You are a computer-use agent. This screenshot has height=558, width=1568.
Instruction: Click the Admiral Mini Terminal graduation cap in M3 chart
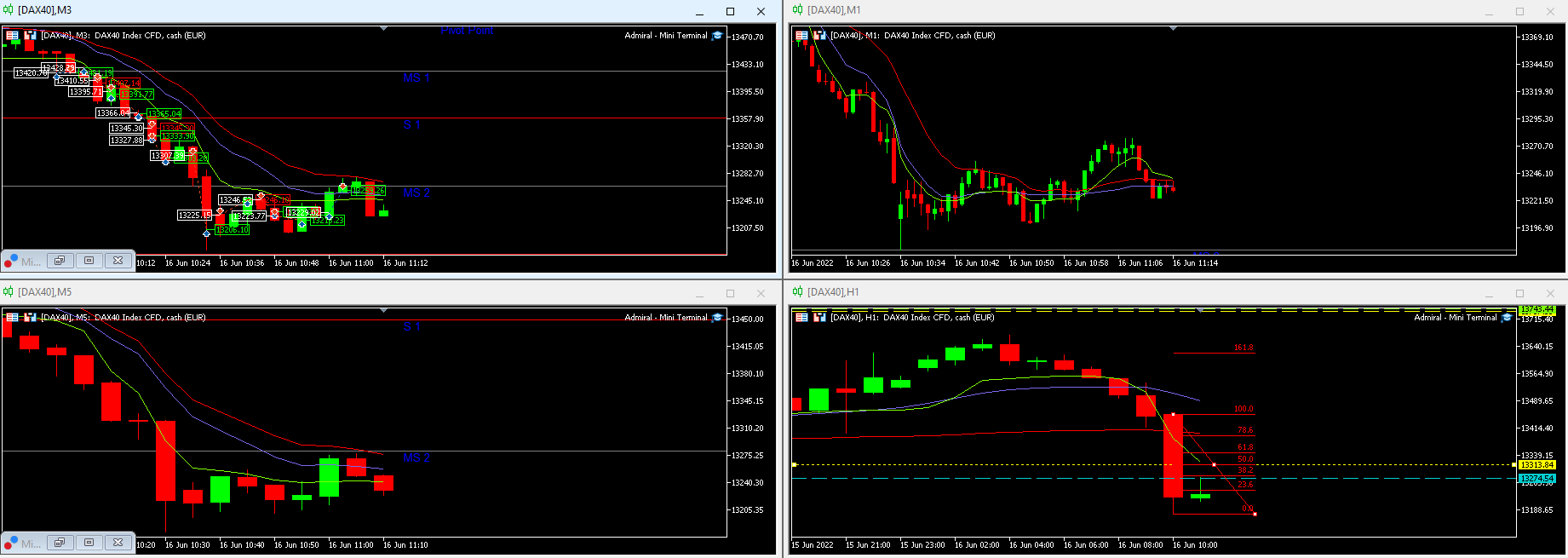click(717, 36)
